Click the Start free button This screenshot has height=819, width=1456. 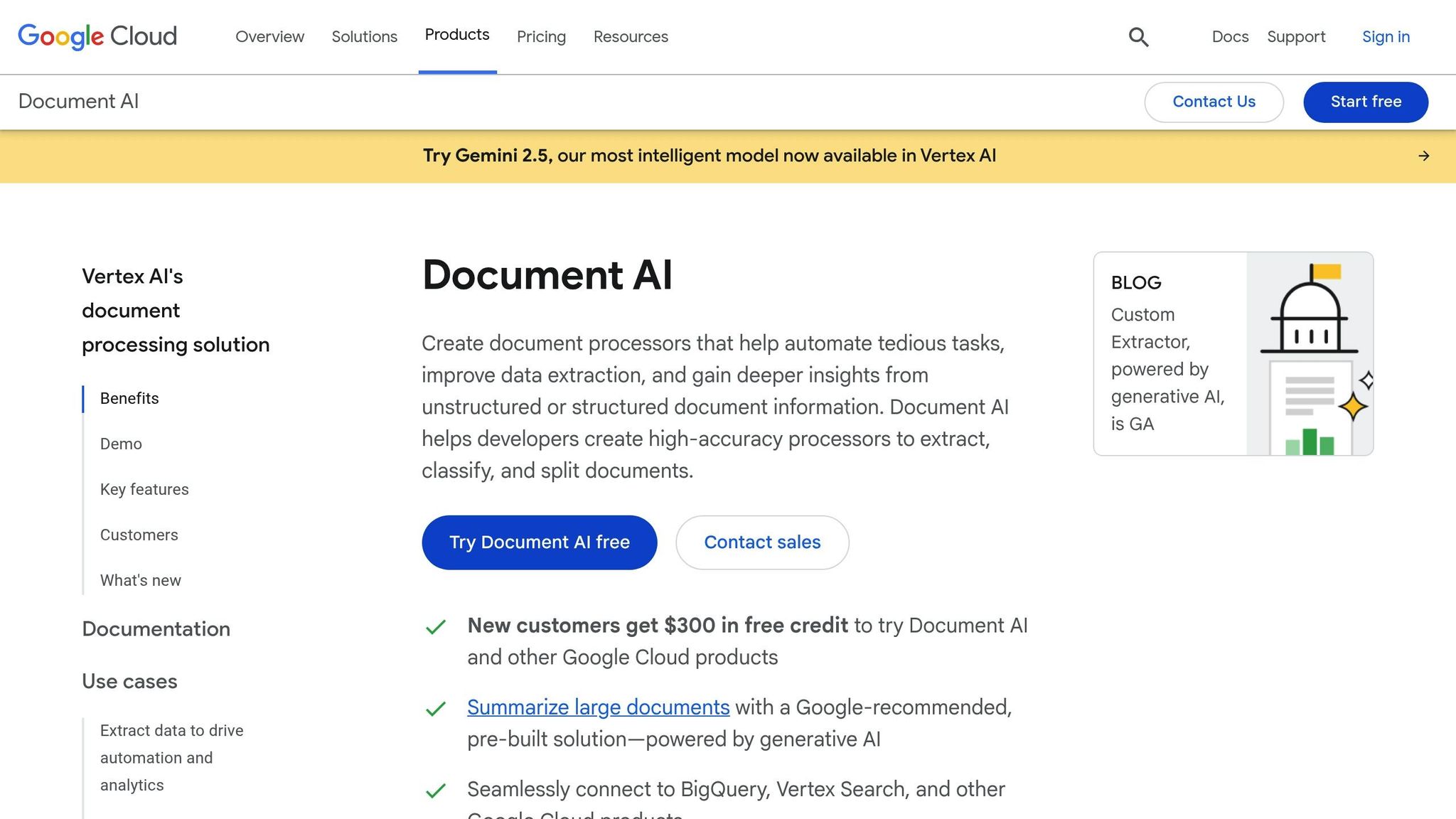point(1366,102)
